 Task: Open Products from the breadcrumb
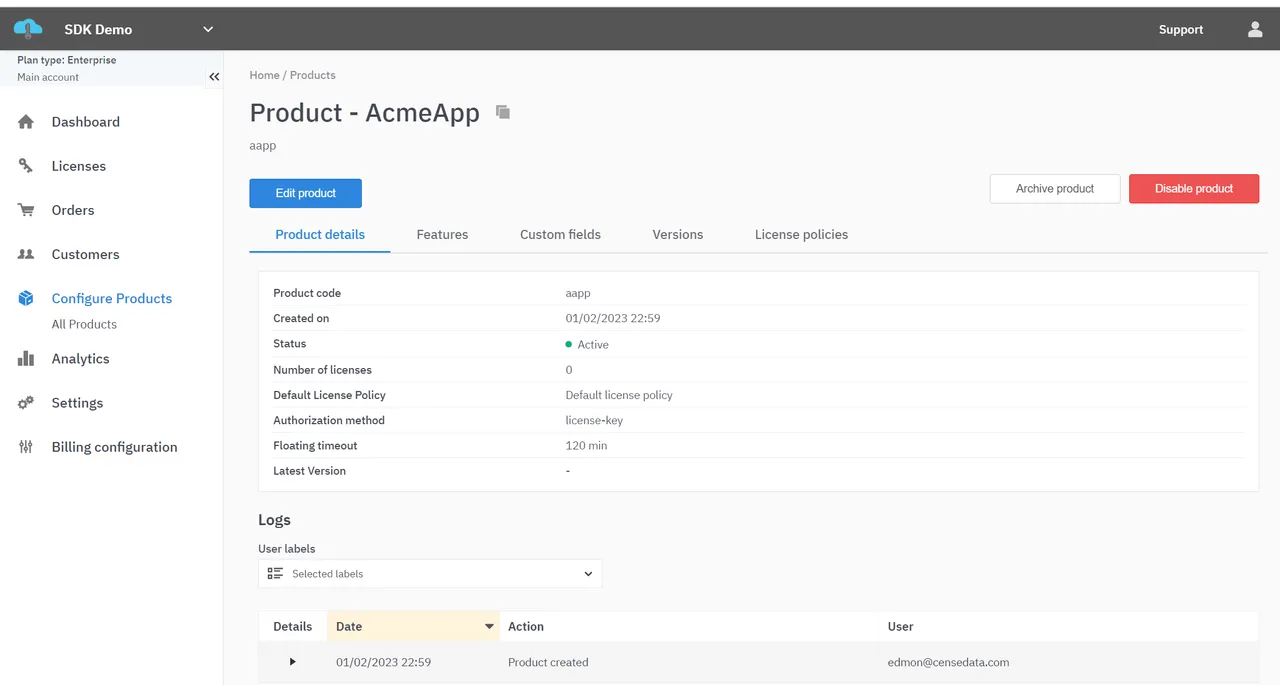[x=312, y=75]
